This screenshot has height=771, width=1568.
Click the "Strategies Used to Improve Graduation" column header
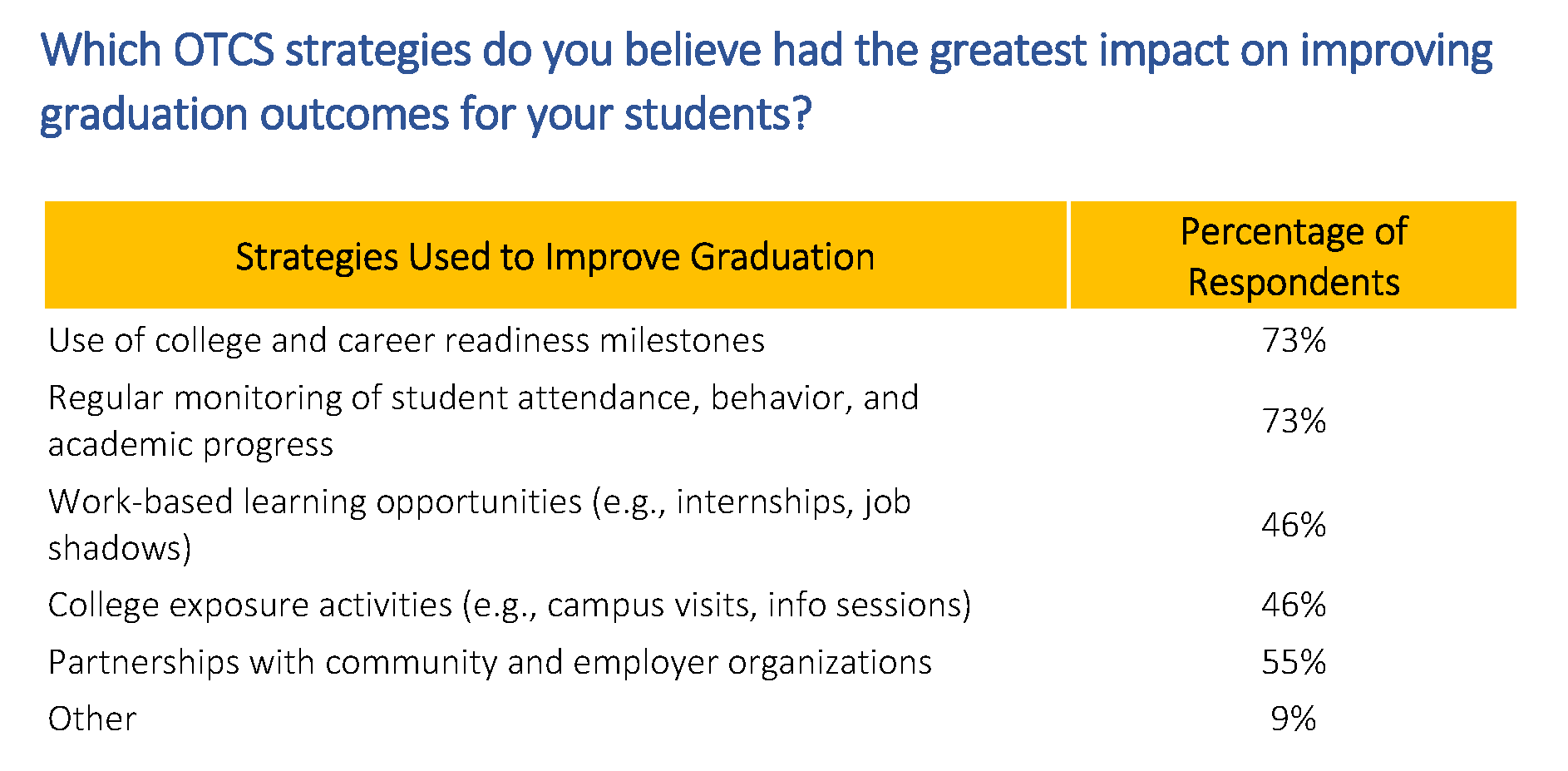coord(555,256)
